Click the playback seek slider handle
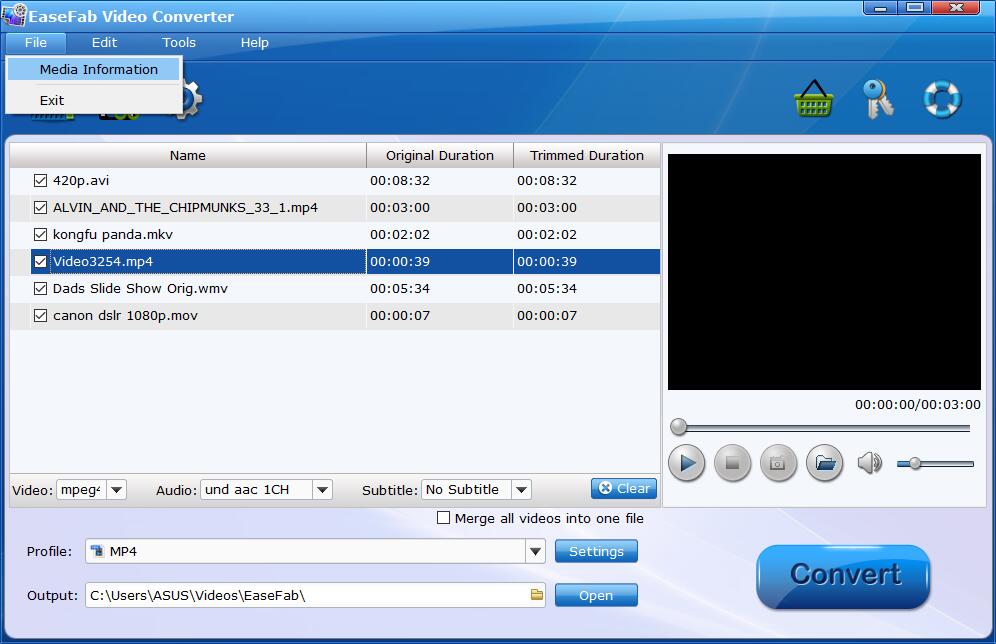 coord(678,427)
